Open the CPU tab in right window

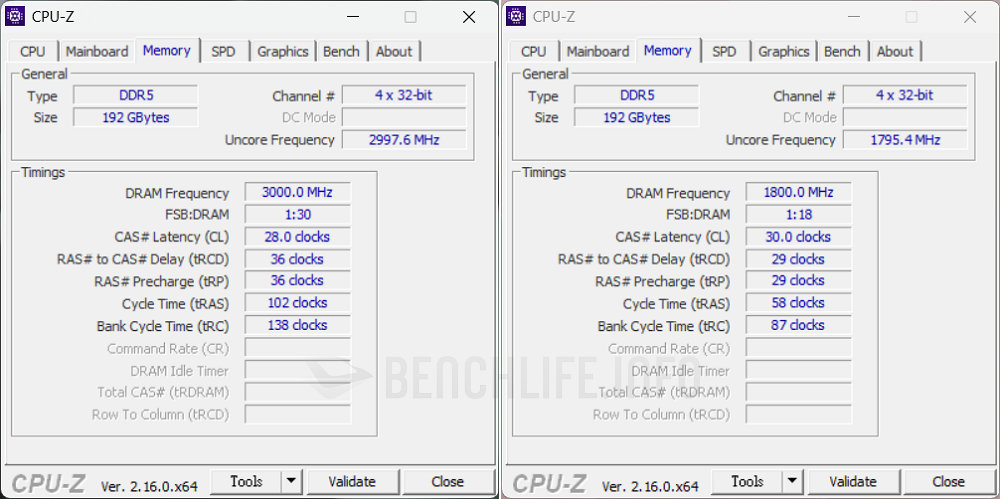[534, 52]
